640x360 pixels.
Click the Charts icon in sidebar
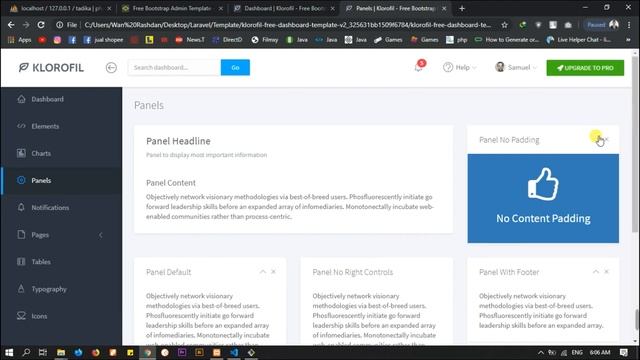(21, 153)
